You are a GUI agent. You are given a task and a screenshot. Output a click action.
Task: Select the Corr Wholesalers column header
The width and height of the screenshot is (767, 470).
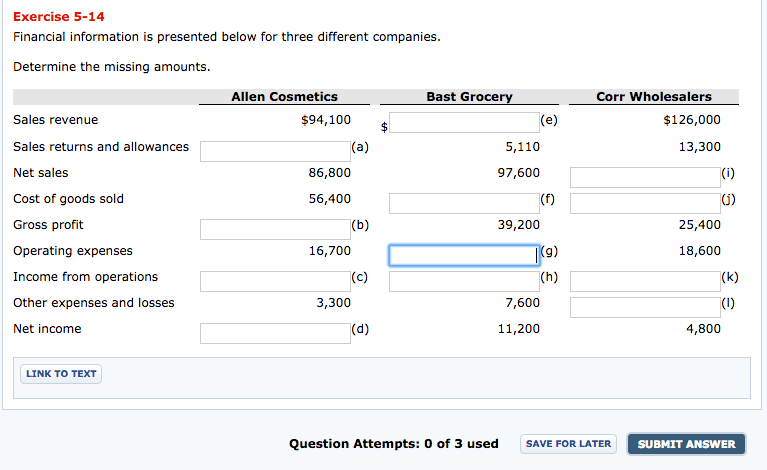tap(654, 96)
